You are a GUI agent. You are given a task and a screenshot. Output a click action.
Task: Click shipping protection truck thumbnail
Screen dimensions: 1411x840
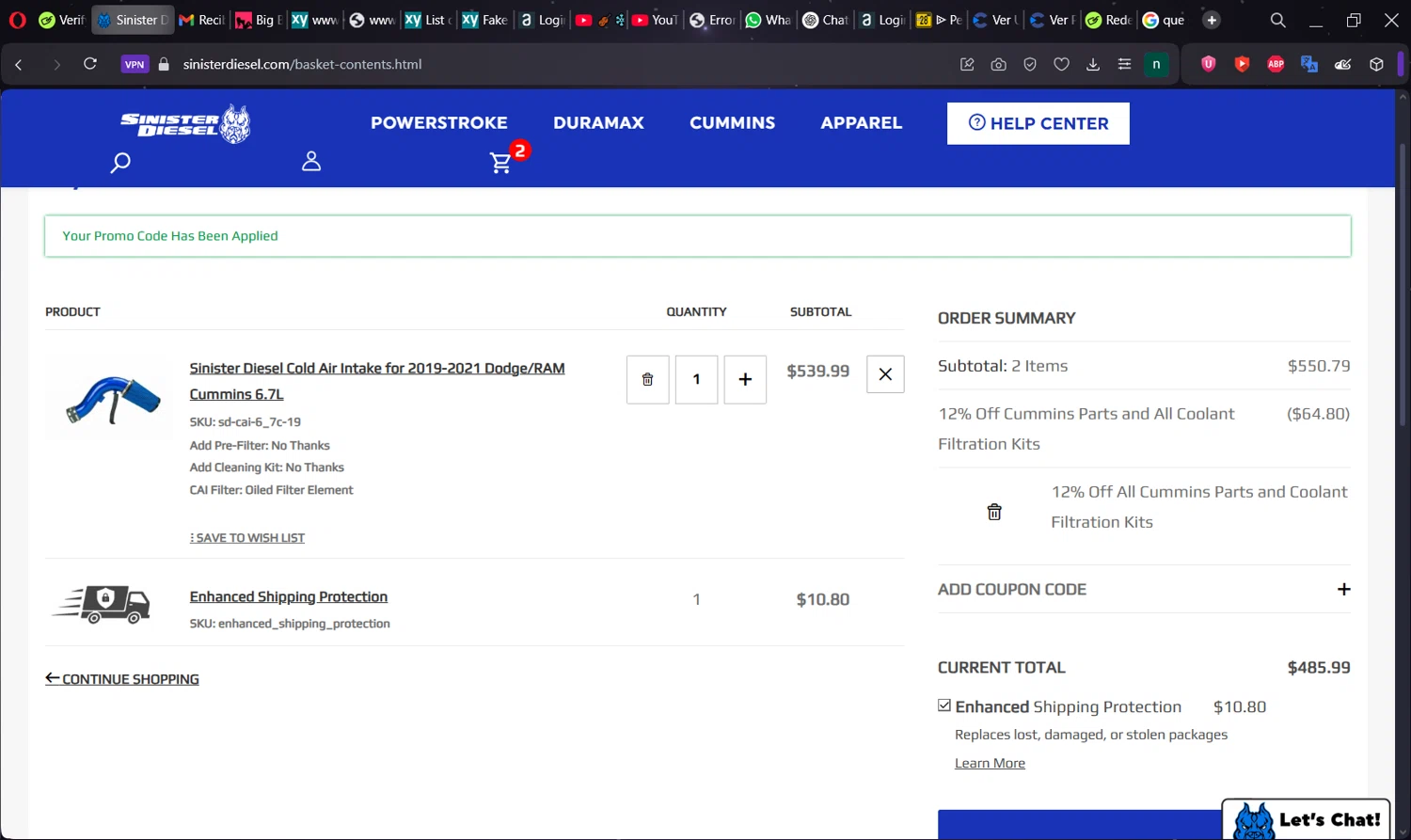(x=102, y=603)
